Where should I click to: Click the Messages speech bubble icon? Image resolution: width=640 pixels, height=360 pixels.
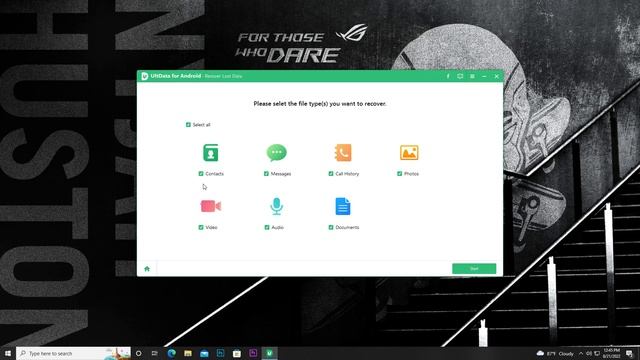(x=276, y=153)
